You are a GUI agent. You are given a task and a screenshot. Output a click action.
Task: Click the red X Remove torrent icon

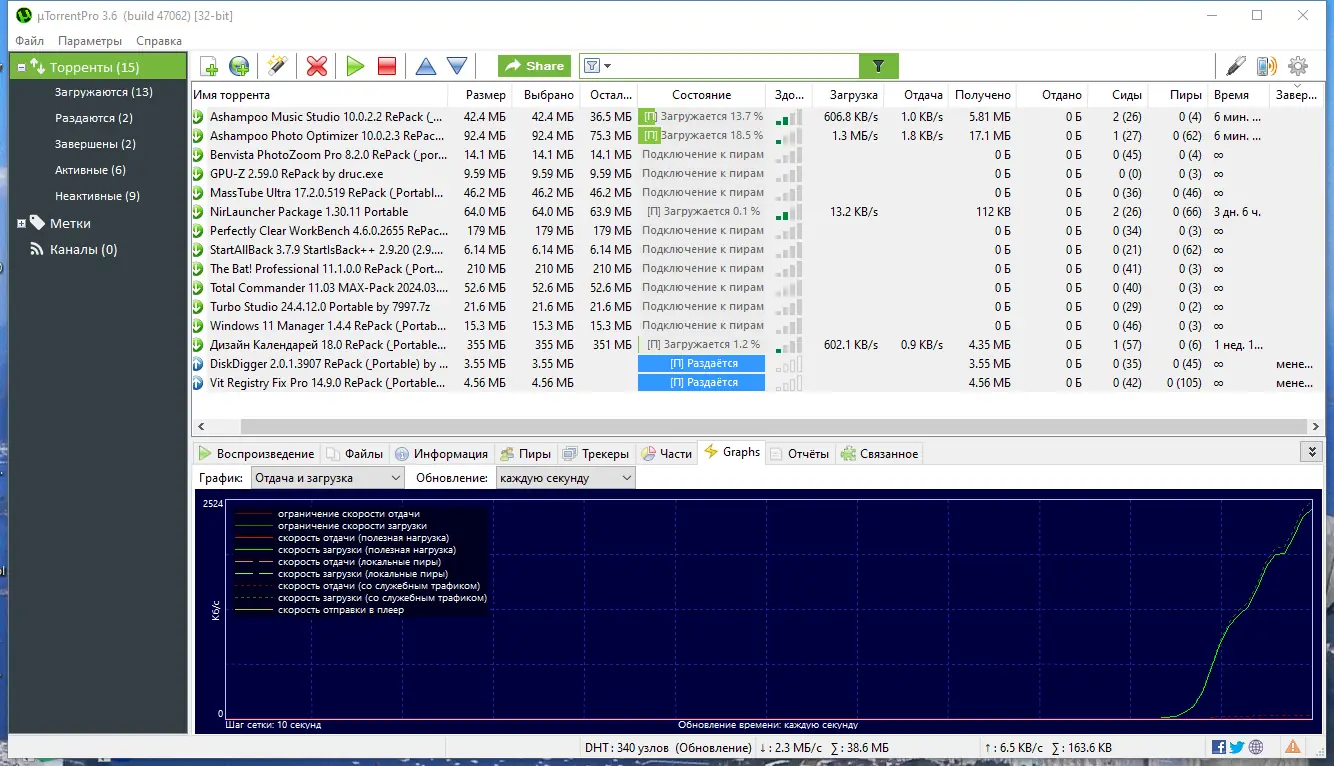pyautogui.click(x=317, y=66)
